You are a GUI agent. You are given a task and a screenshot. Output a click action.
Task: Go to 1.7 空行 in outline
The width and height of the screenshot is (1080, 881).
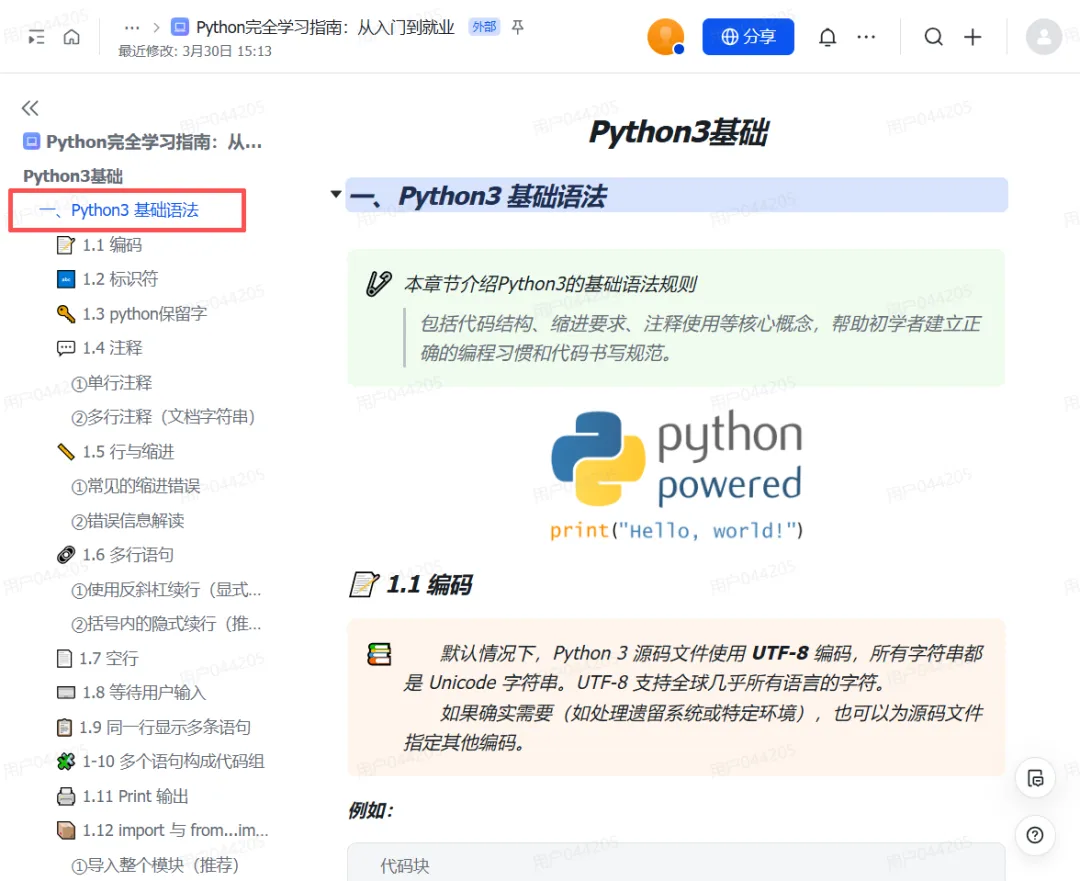(98, 659)
